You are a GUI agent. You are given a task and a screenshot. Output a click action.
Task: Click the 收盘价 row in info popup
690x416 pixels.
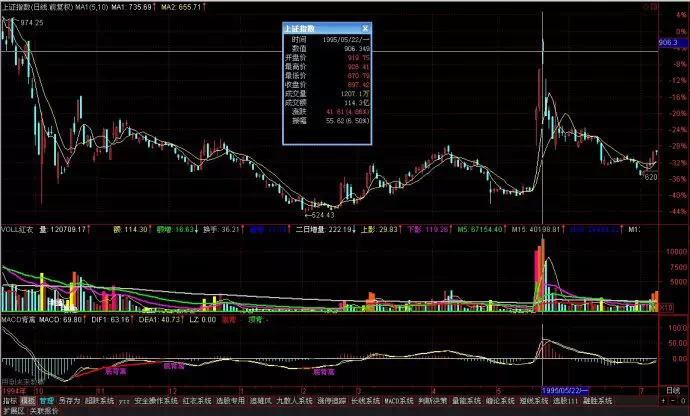coord(327,85)
